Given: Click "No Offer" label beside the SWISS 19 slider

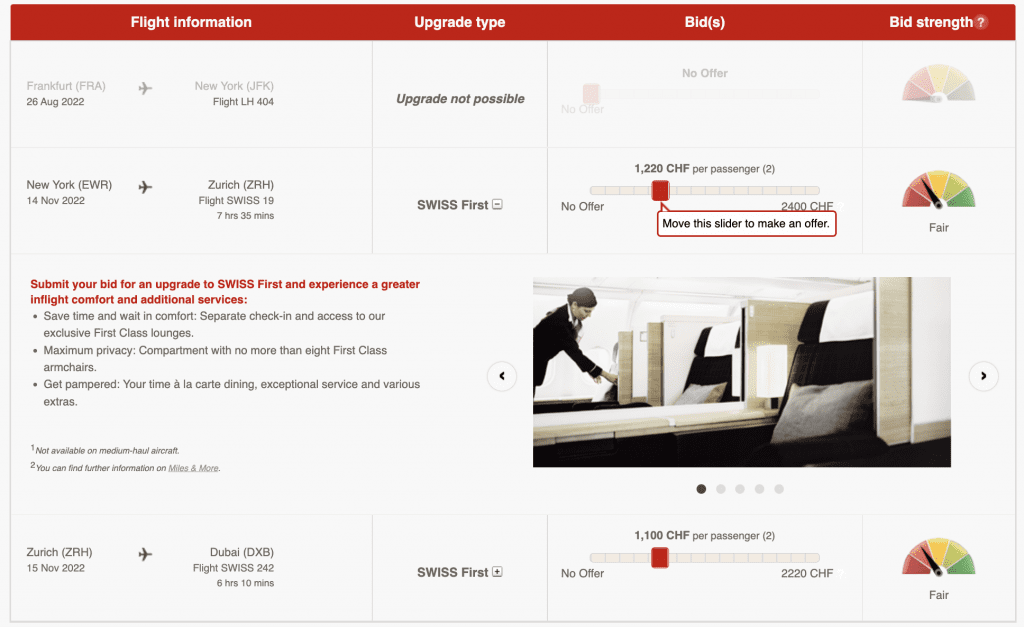Looking at the screenshot, I should 583,206.
